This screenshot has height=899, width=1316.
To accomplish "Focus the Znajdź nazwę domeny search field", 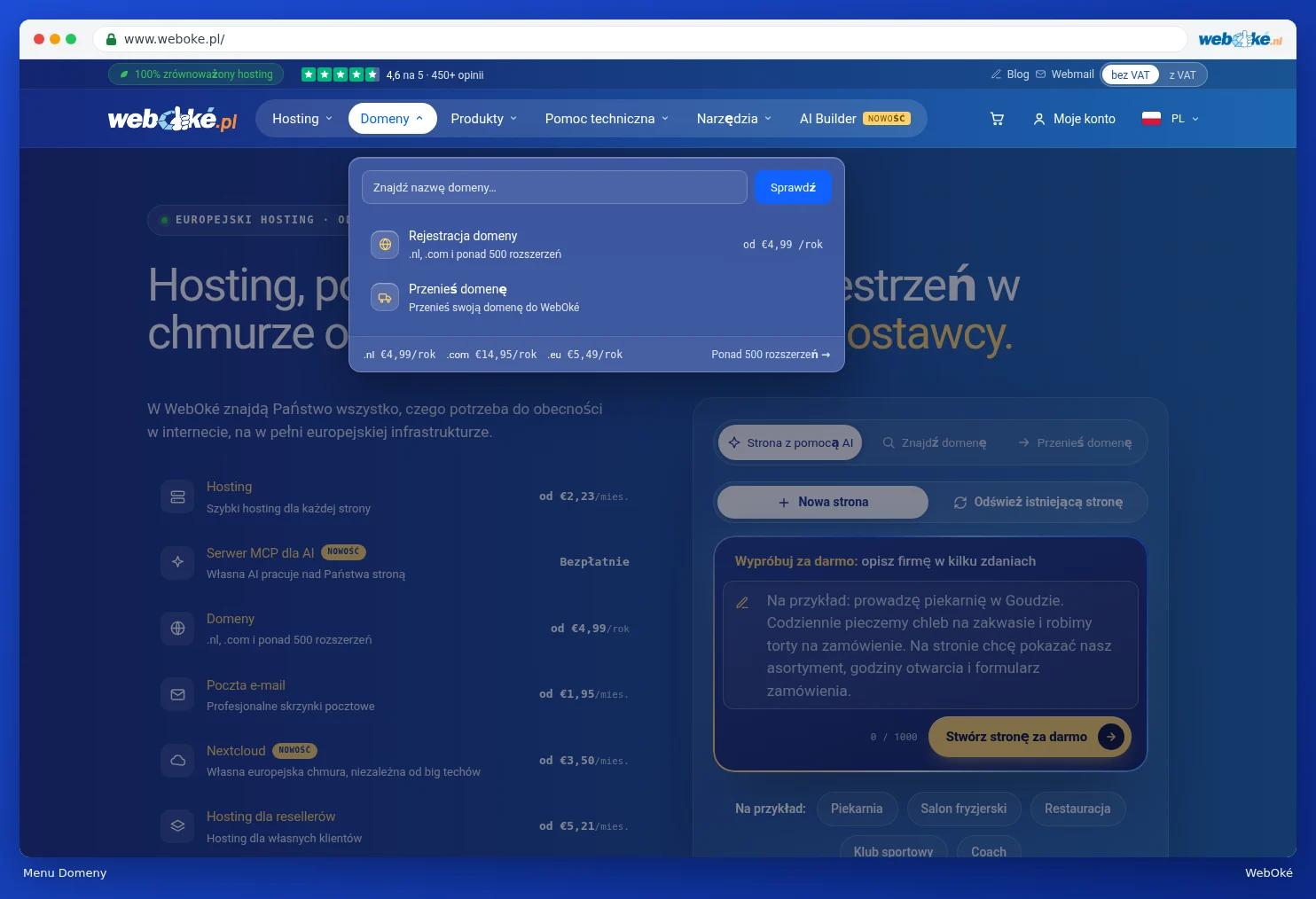I will [554, 187].
